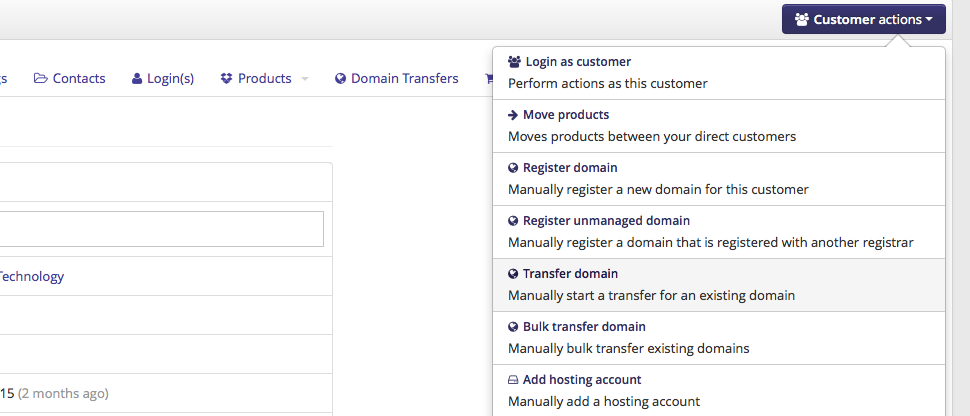Click the person icon beside Login(s)

[x=137, y=79]
